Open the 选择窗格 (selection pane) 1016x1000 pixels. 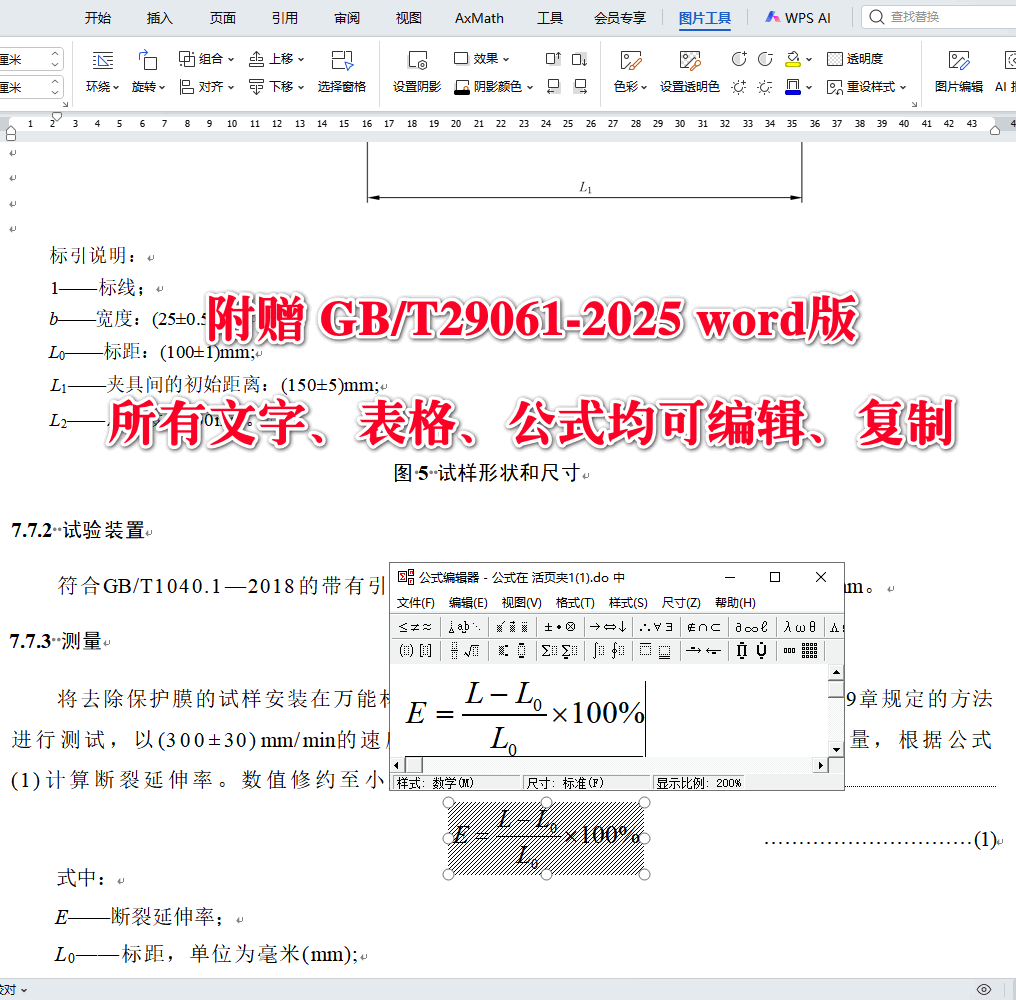pos(344,72)
